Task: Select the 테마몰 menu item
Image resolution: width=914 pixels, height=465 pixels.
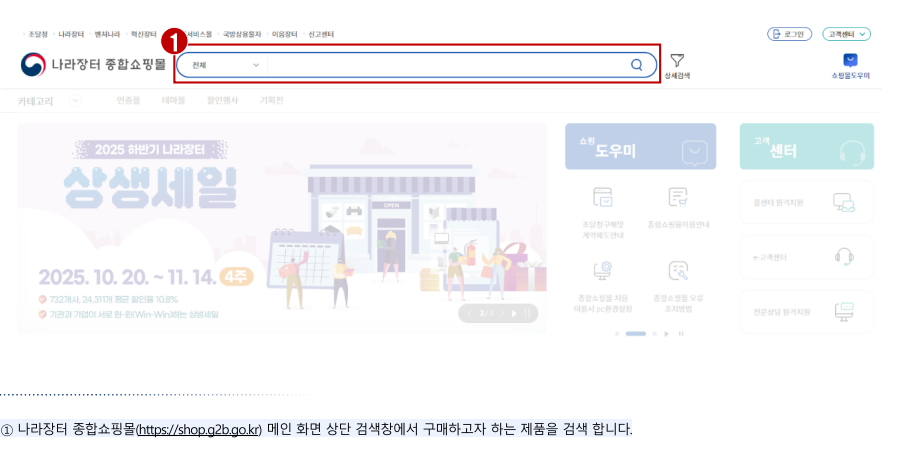Action: coord(173,101)
